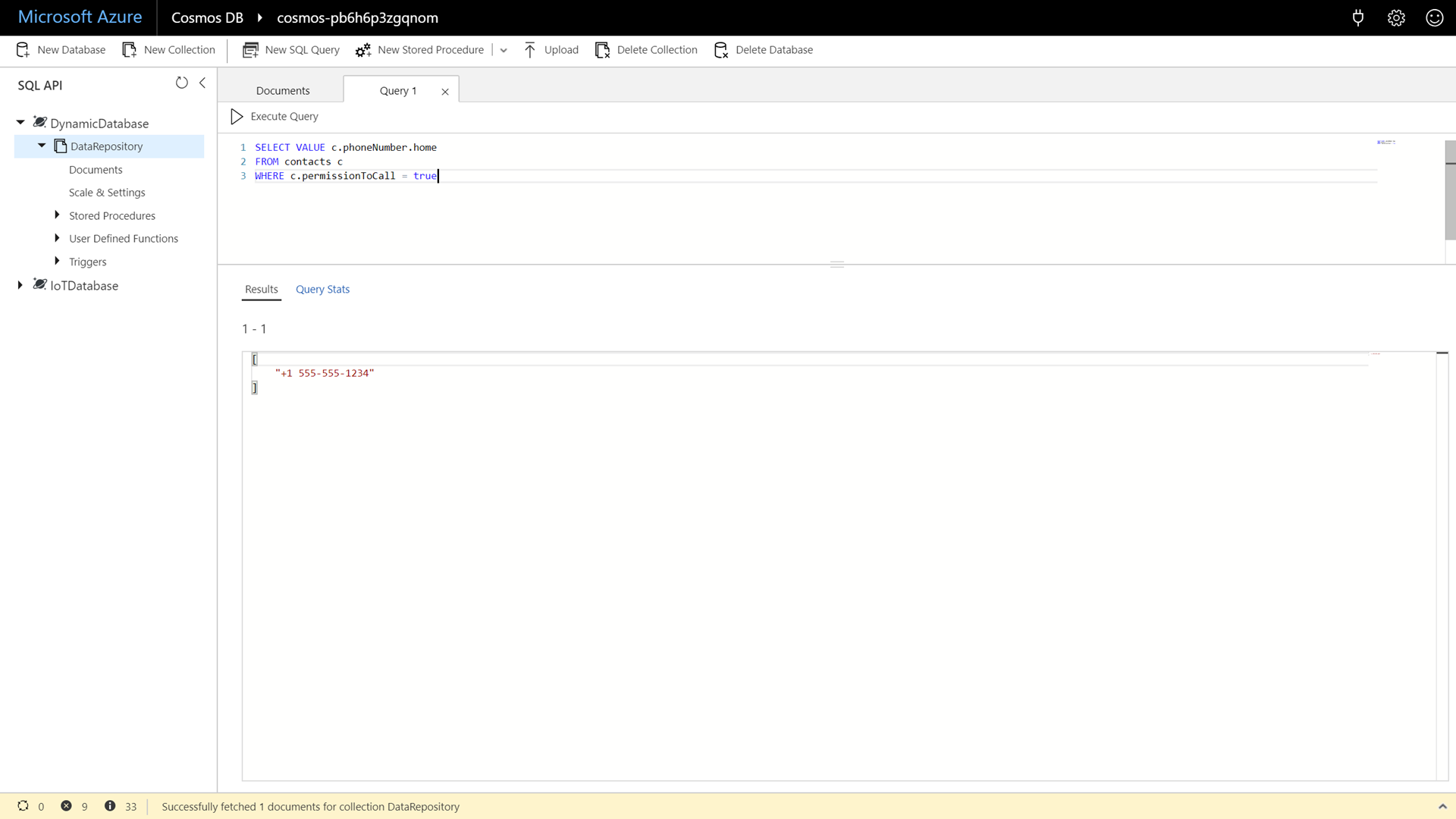Click the New Collection icon
Image resolution: width=1456 pixels, height=819 pixels.
(x=130, y=50)
